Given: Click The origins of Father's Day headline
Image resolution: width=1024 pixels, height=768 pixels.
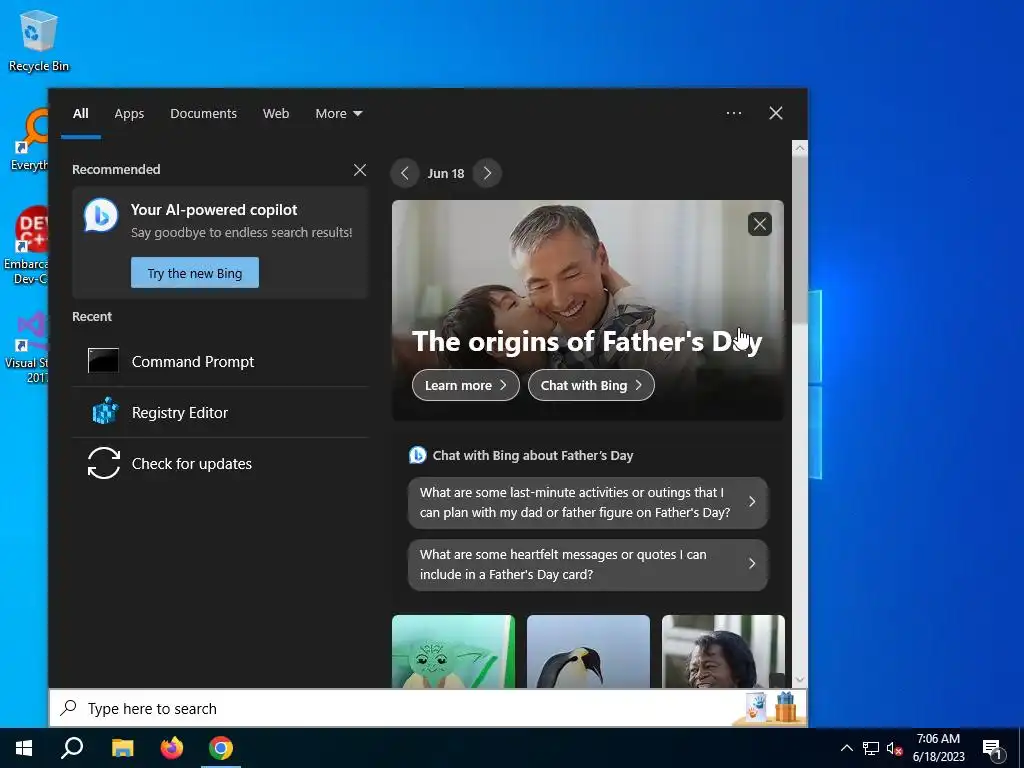Looking at the screenshot, I should [x=587, y=342].
